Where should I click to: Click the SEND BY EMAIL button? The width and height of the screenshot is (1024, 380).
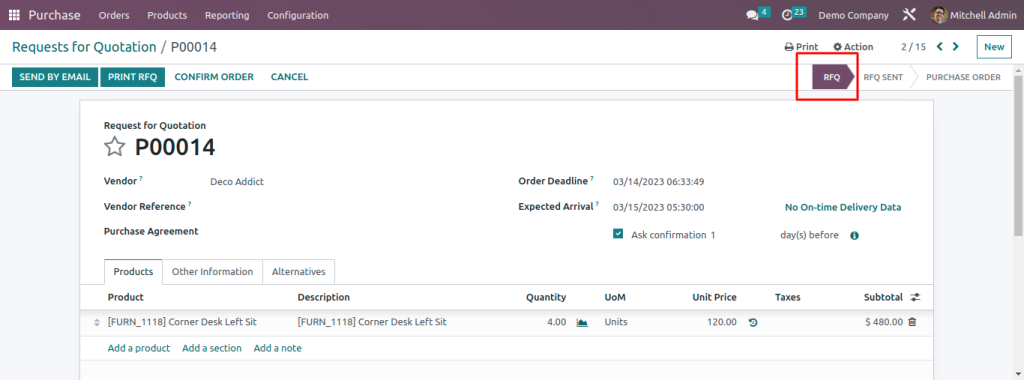55,77
